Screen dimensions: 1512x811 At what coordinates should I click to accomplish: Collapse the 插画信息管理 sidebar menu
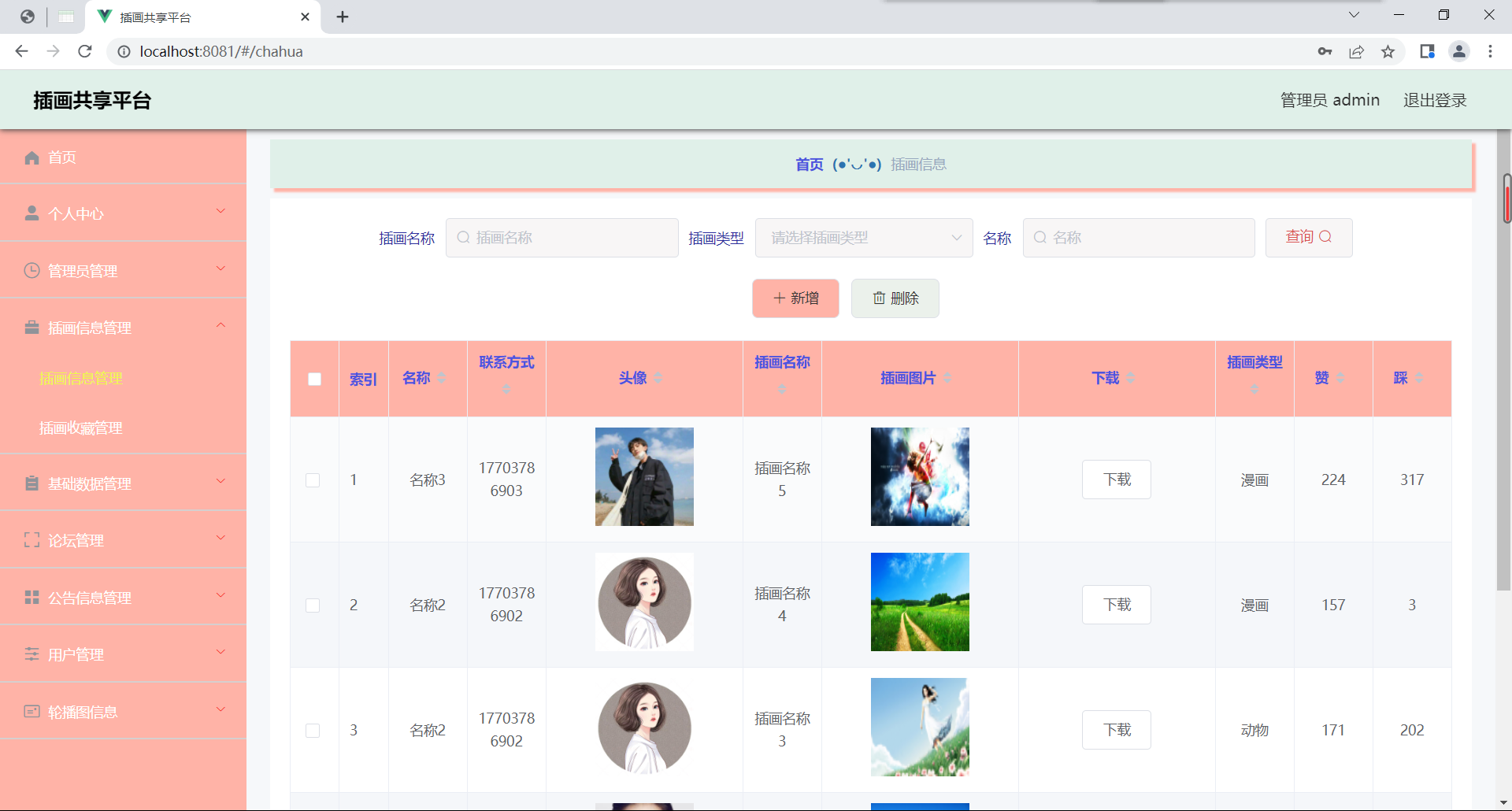pyautogui.click(x=220, y=325)
